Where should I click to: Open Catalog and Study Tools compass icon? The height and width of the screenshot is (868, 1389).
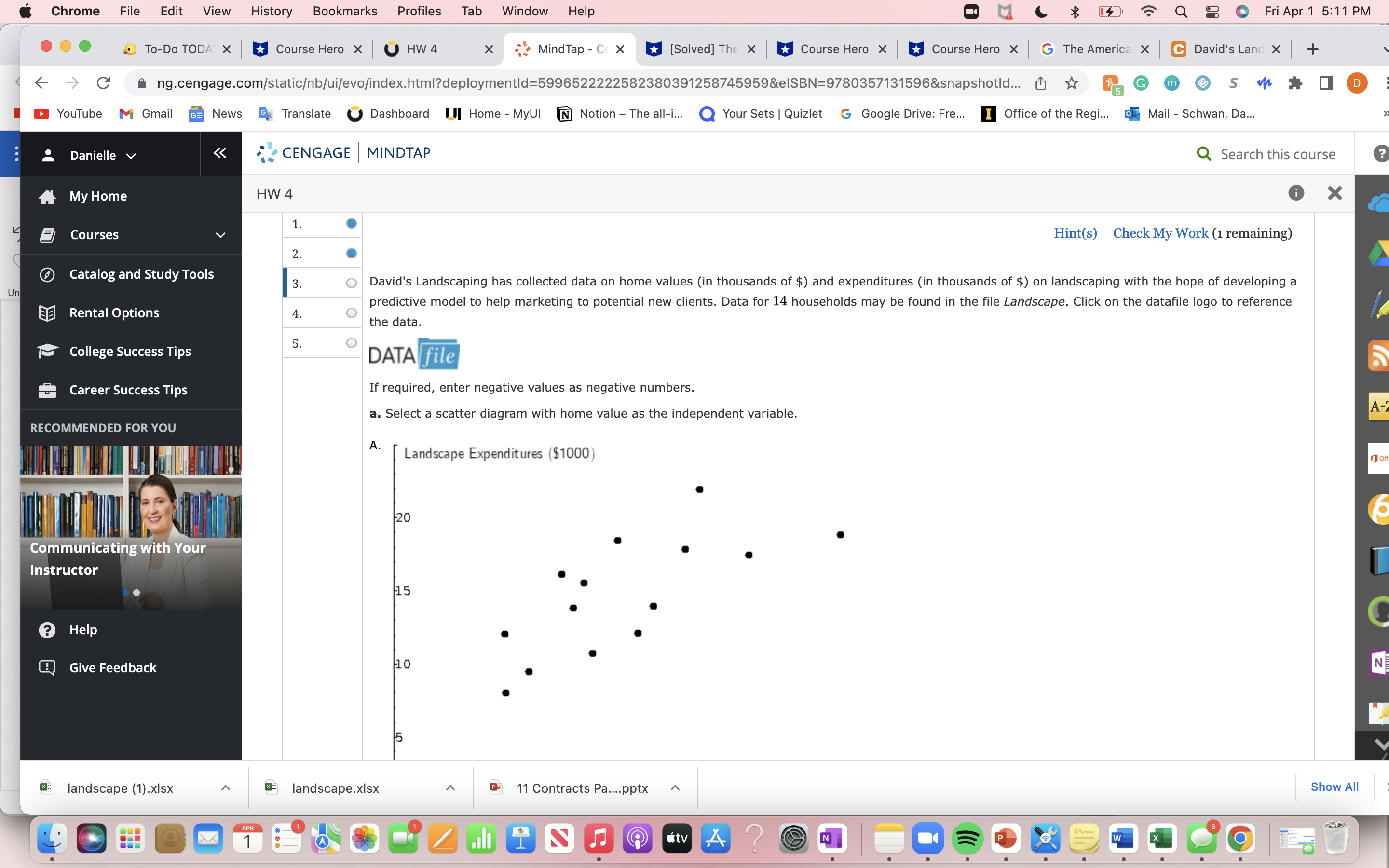(x=48, y=274)
